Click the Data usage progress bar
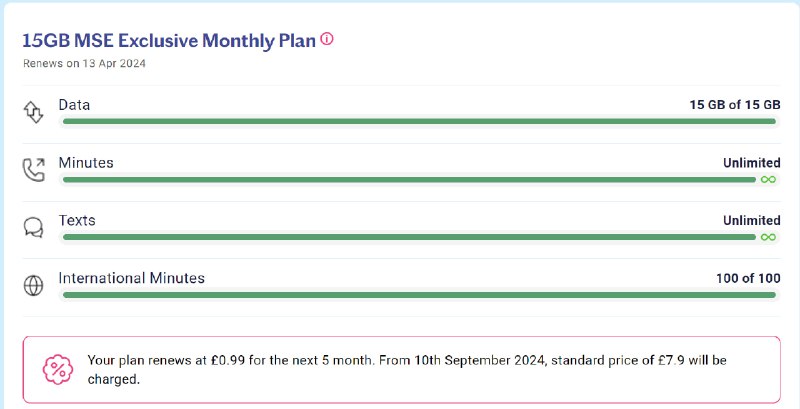This screenshot has height=409, width=800. click(x=418, y=122)
